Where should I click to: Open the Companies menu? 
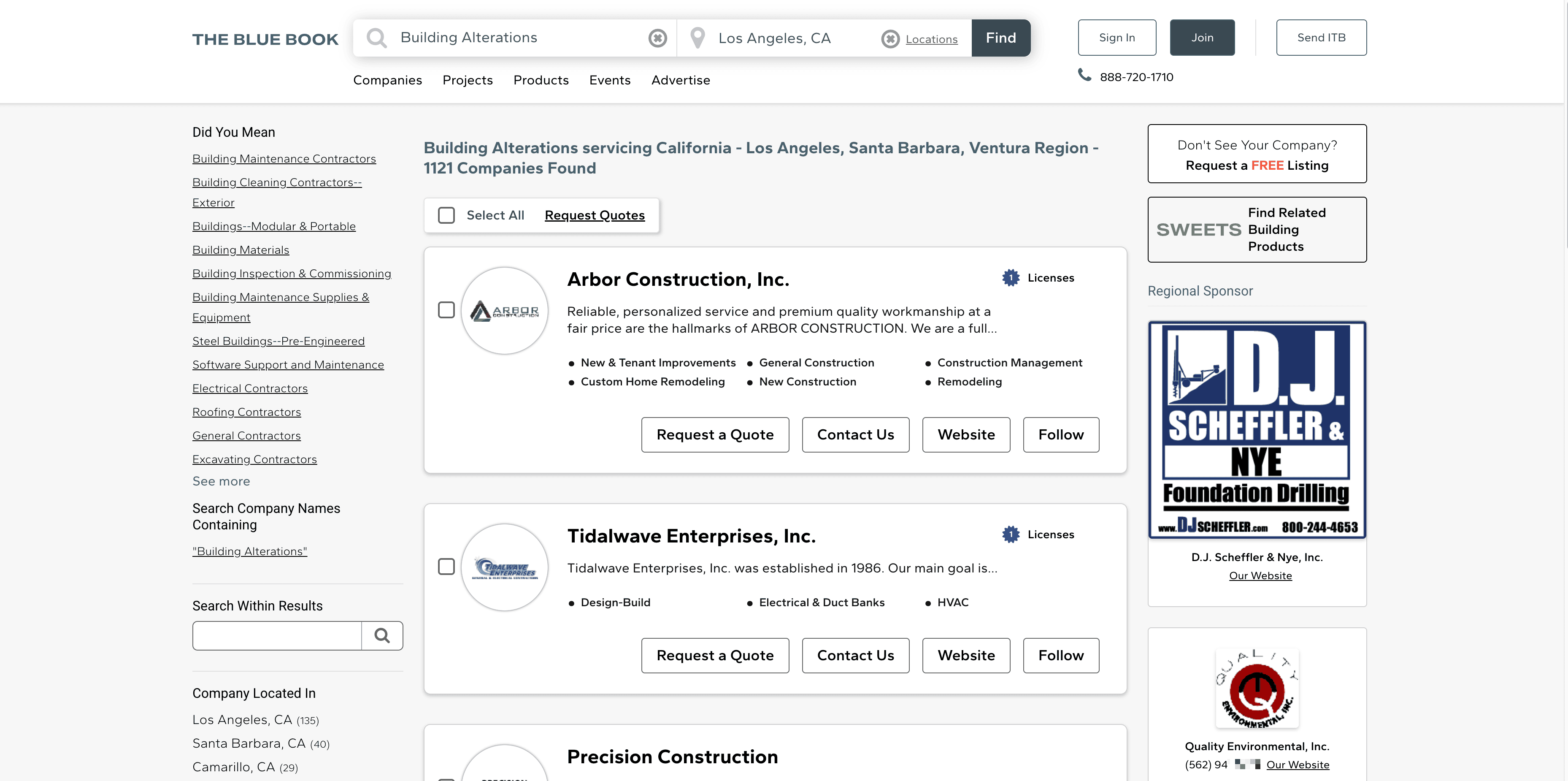(x=387, y=80)
